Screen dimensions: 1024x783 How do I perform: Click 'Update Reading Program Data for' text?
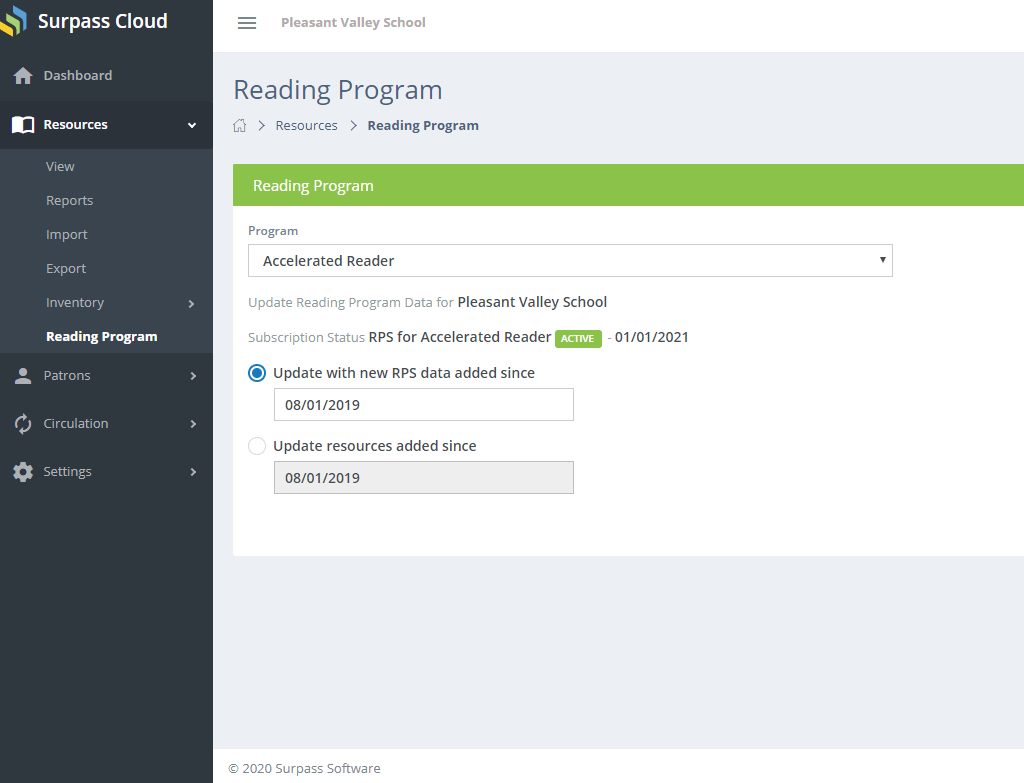tap(351, 302)
